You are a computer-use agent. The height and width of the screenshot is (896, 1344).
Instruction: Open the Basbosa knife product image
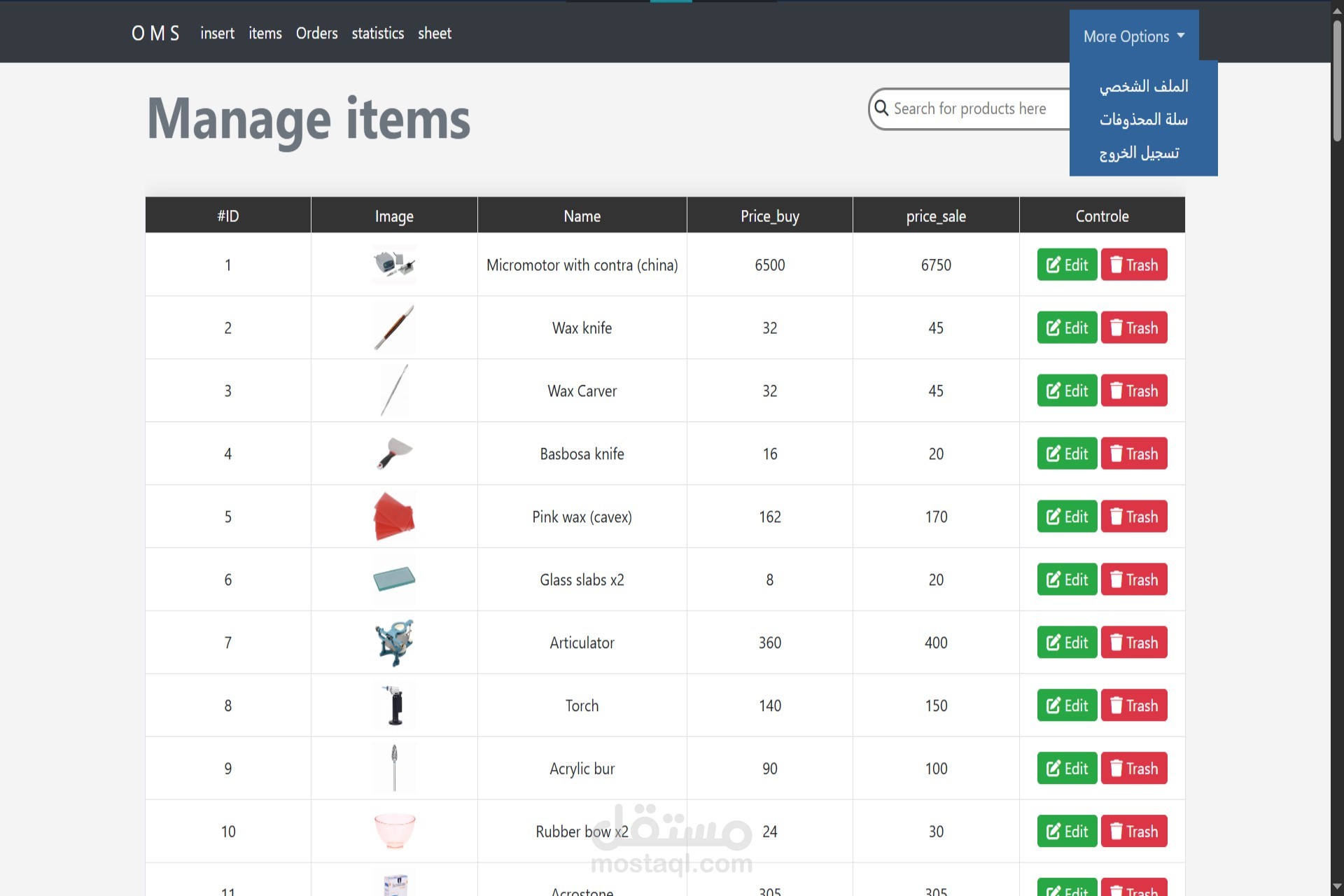click(x=394, y=454)
